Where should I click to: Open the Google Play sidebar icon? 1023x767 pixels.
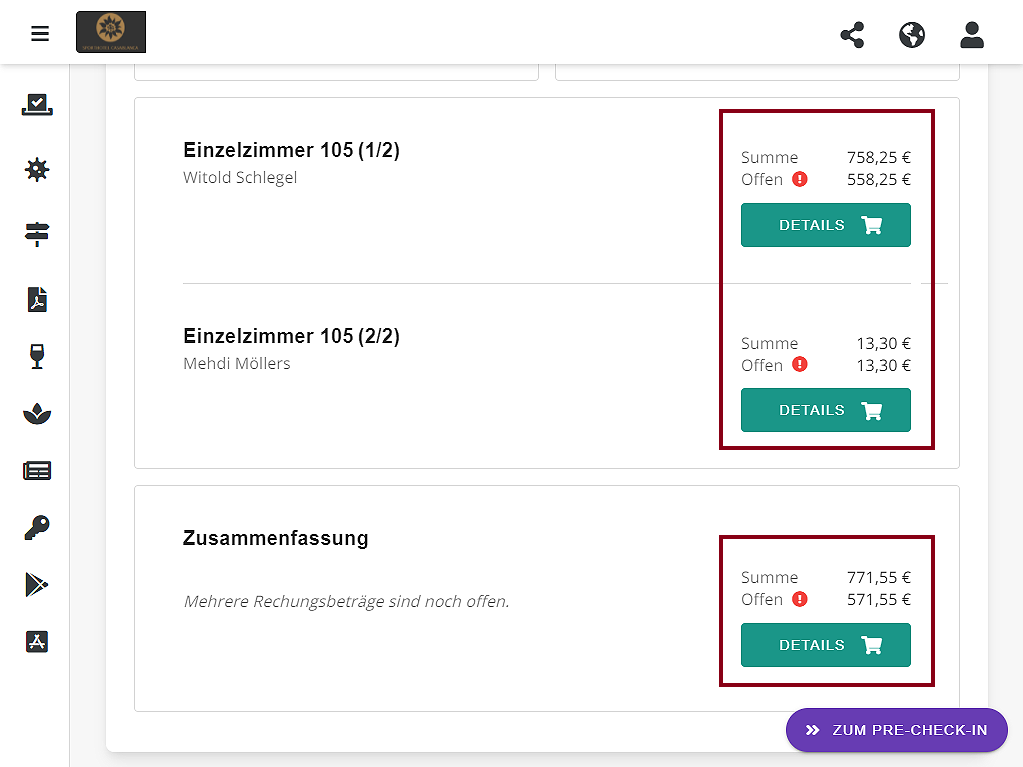tap(36, 585)
